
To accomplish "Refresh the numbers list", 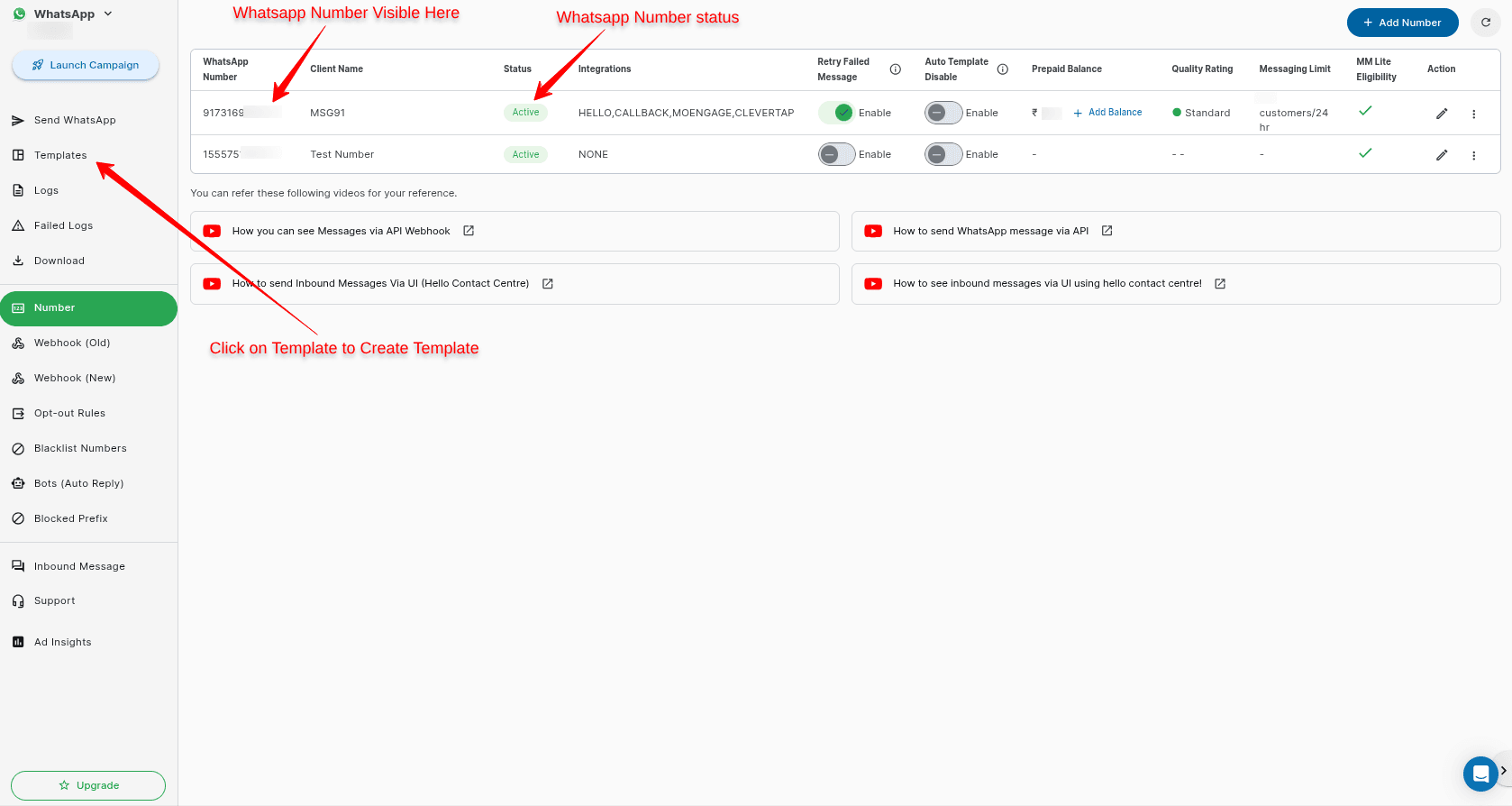I will (1486, 23).
